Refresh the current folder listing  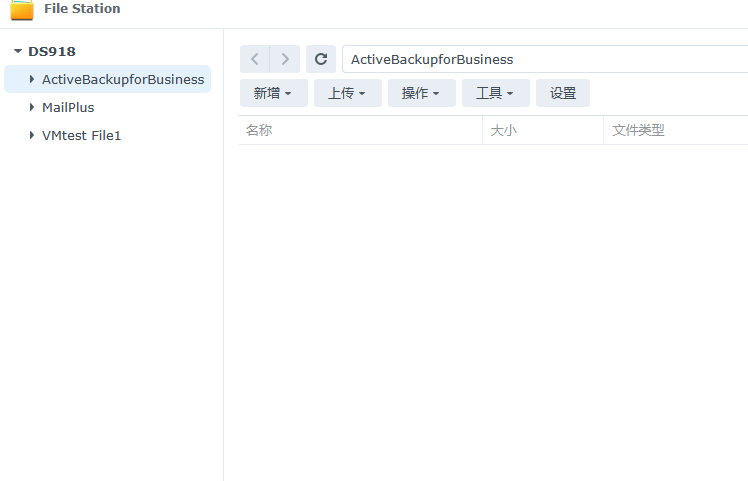pyautogui.click(x=321, y=59)
